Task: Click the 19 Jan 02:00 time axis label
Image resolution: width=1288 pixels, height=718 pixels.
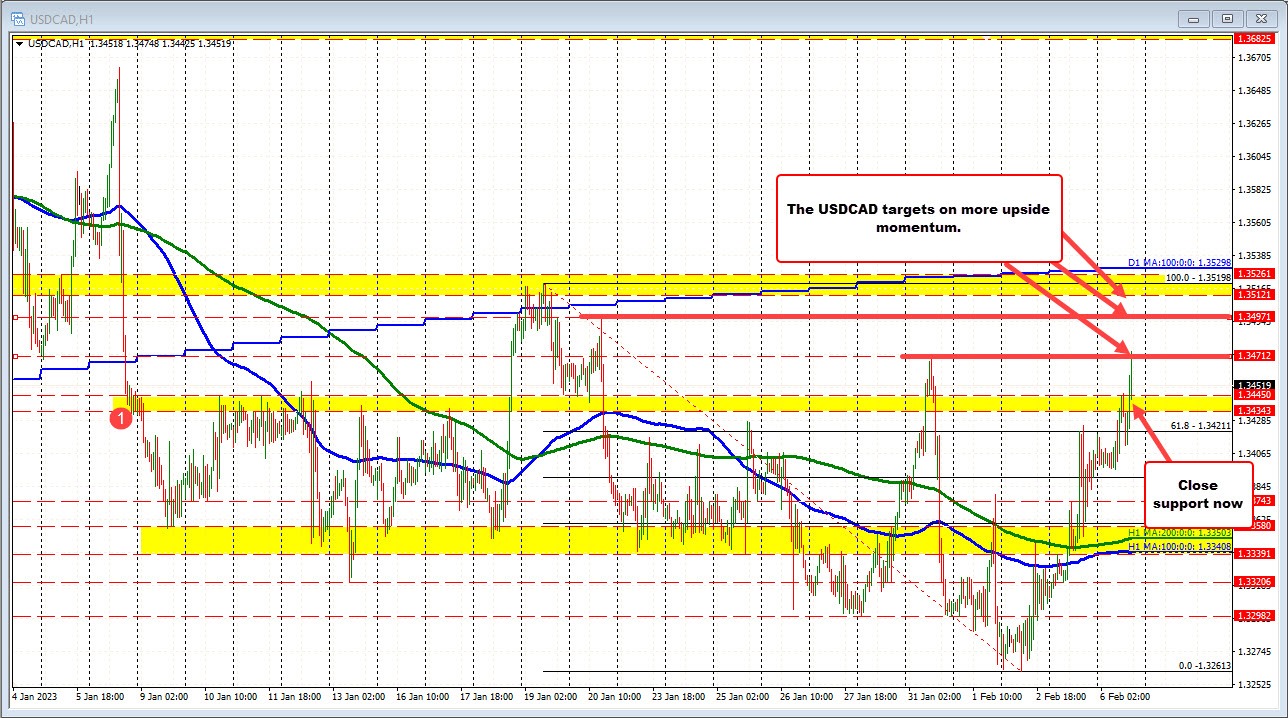Action: click(550, 695)
